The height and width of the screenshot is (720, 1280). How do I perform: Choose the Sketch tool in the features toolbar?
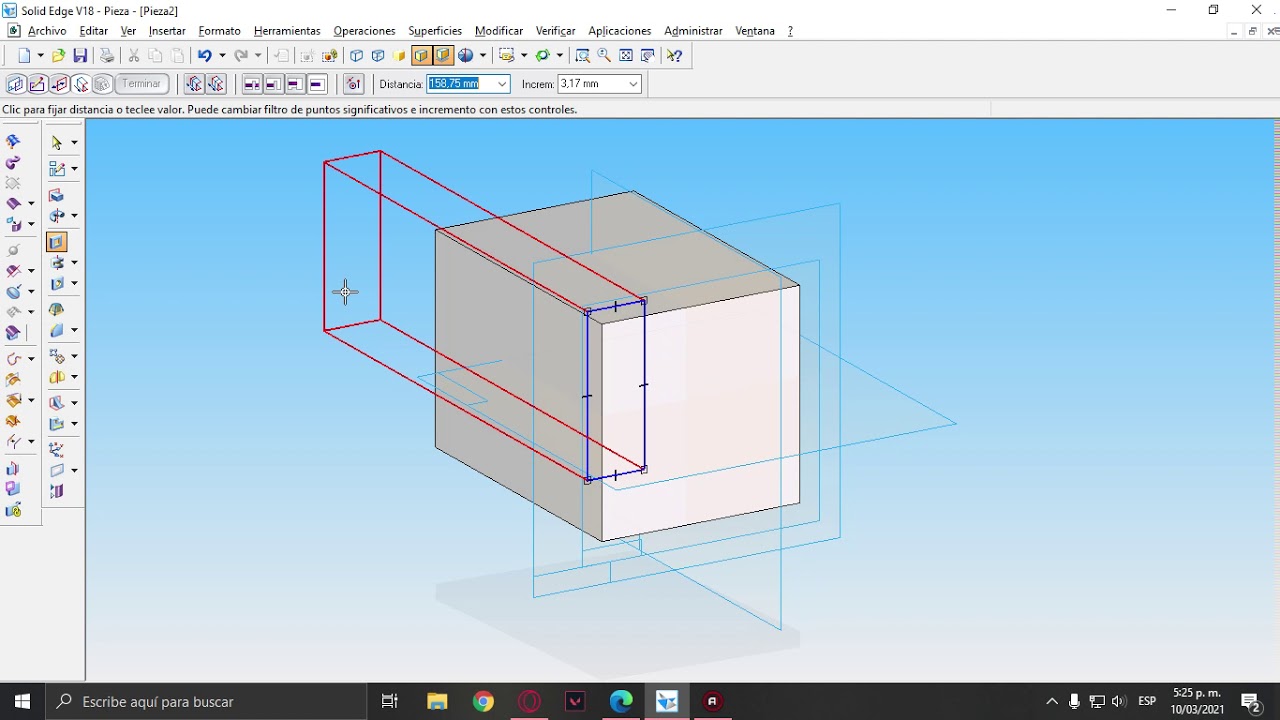tap(56, 168)
